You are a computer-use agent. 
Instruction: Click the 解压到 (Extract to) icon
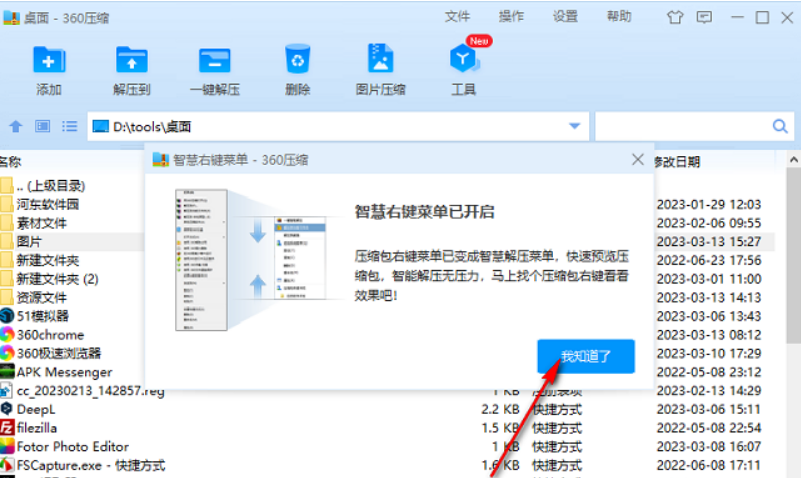pyautogui.click(x=131, y=60)
